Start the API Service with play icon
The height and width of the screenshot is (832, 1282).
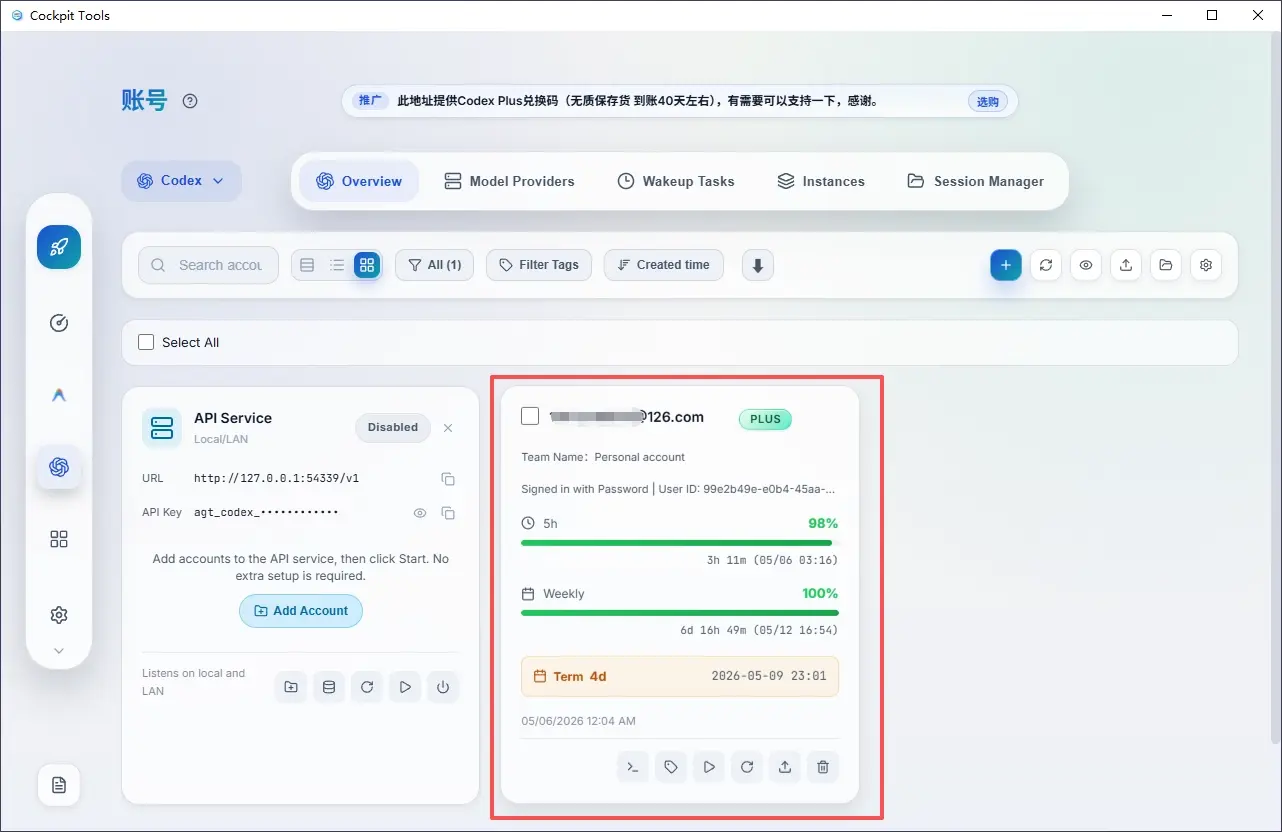pos(405,687)
